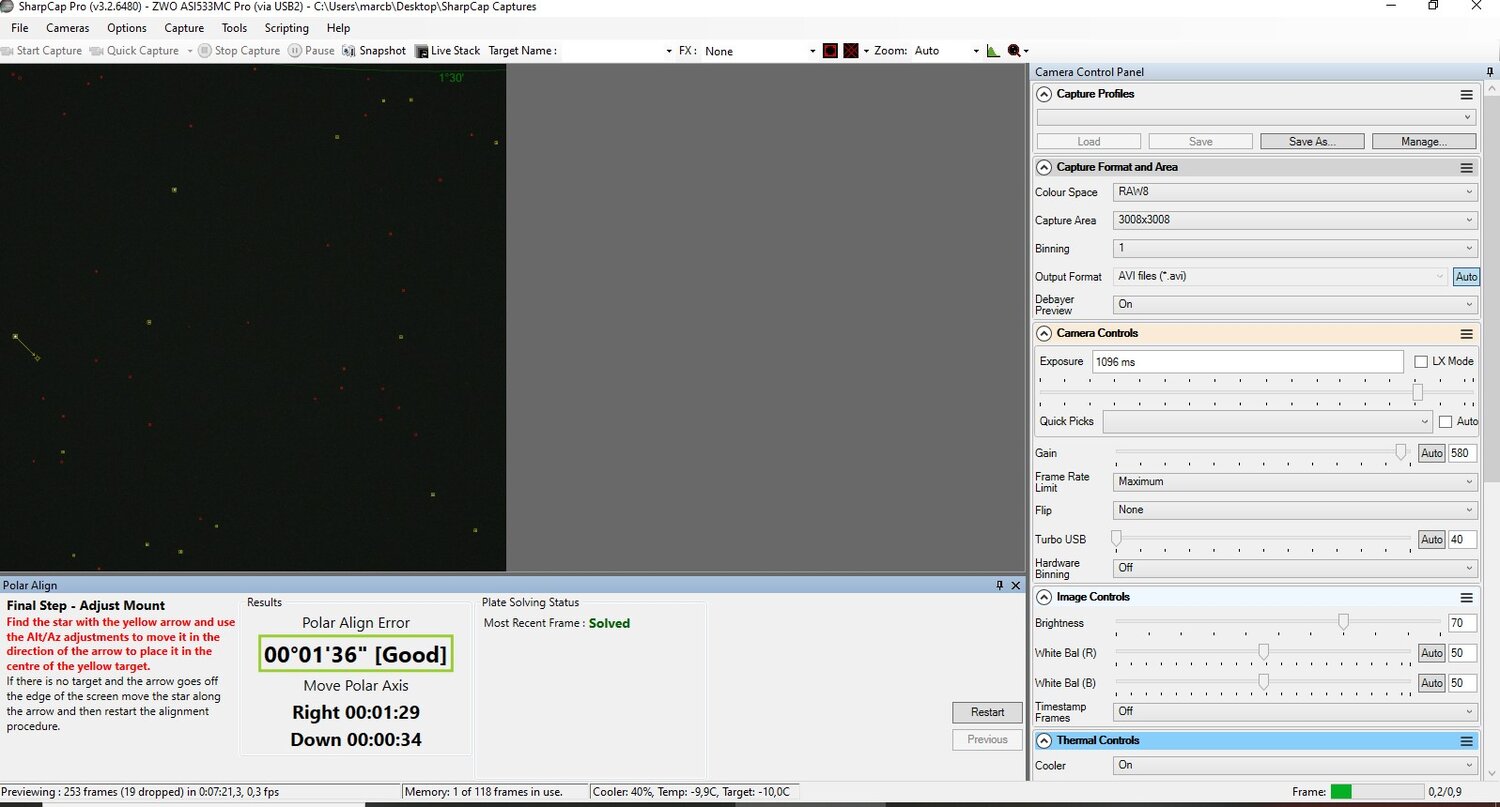This screenshot has width=1500, height=807.
Task: Collapse the Thermal Controls section
Action: [1045, 741]
